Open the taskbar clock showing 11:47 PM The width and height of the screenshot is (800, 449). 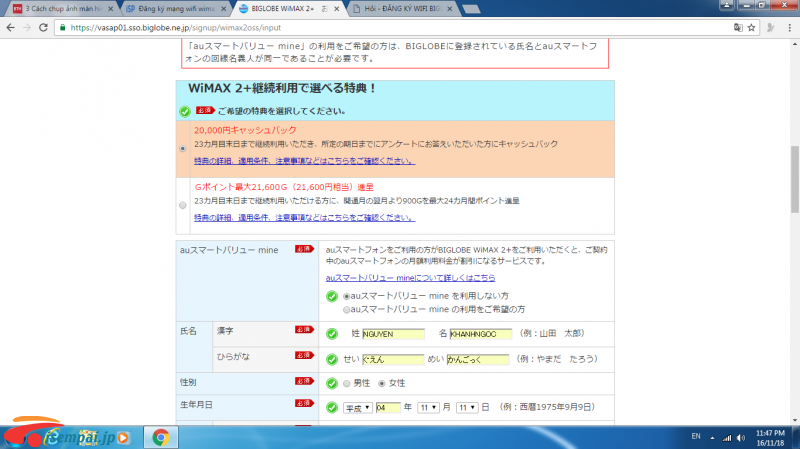(x=770, y=438)
